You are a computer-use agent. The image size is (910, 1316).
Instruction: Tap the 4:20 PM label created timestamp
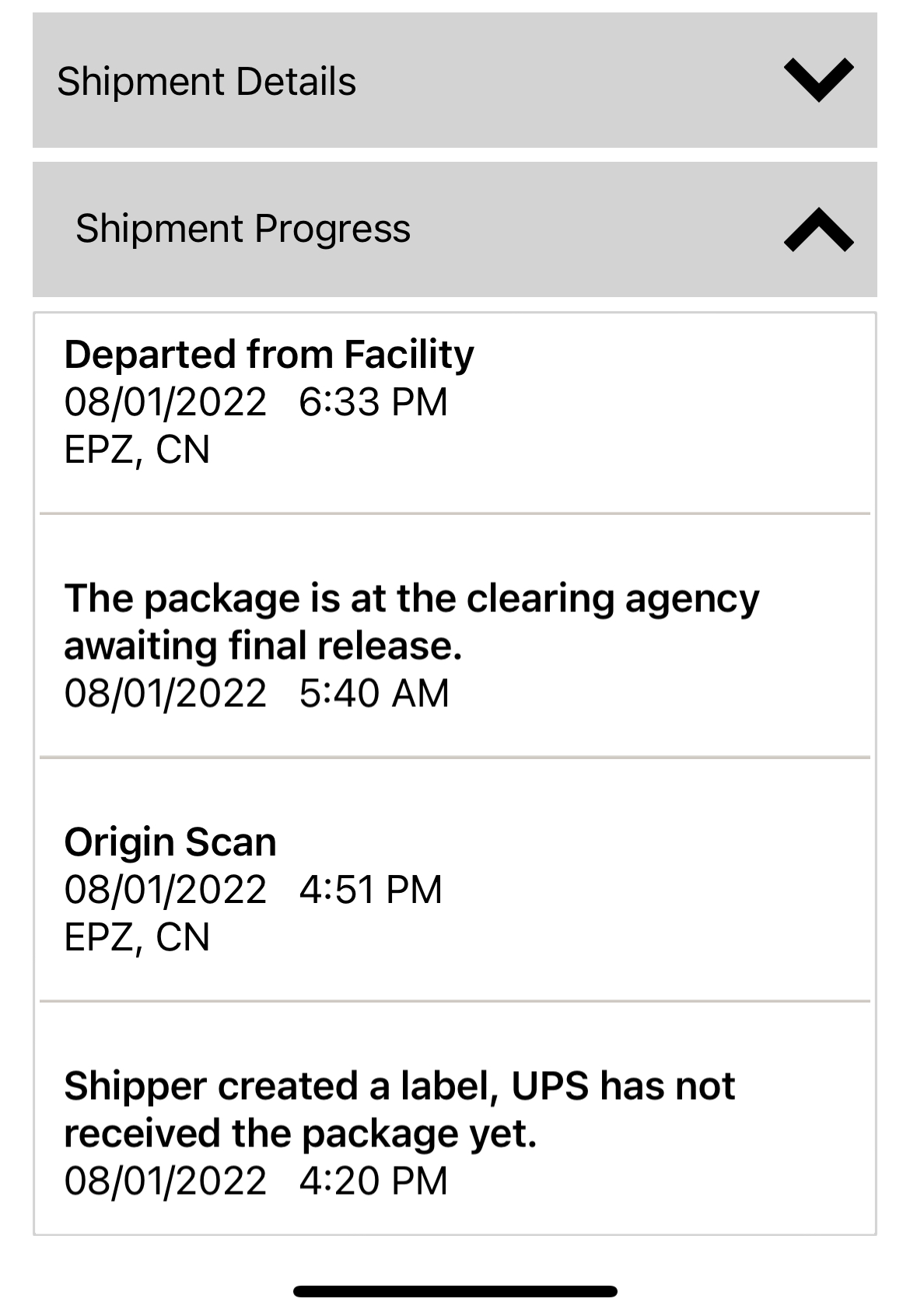pos(373,1181)
